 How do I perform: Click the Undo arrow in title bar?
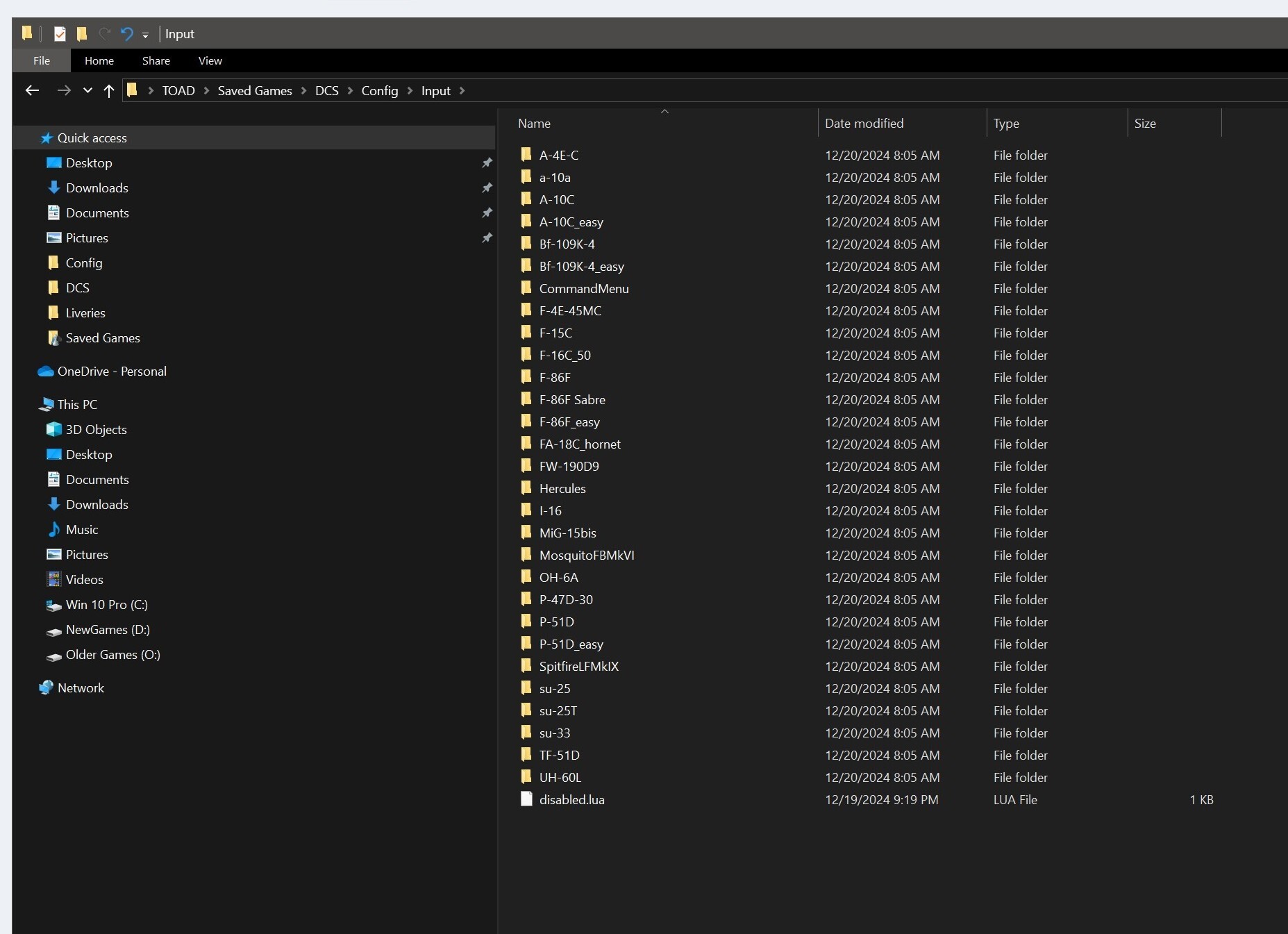[x=126, y=33]
